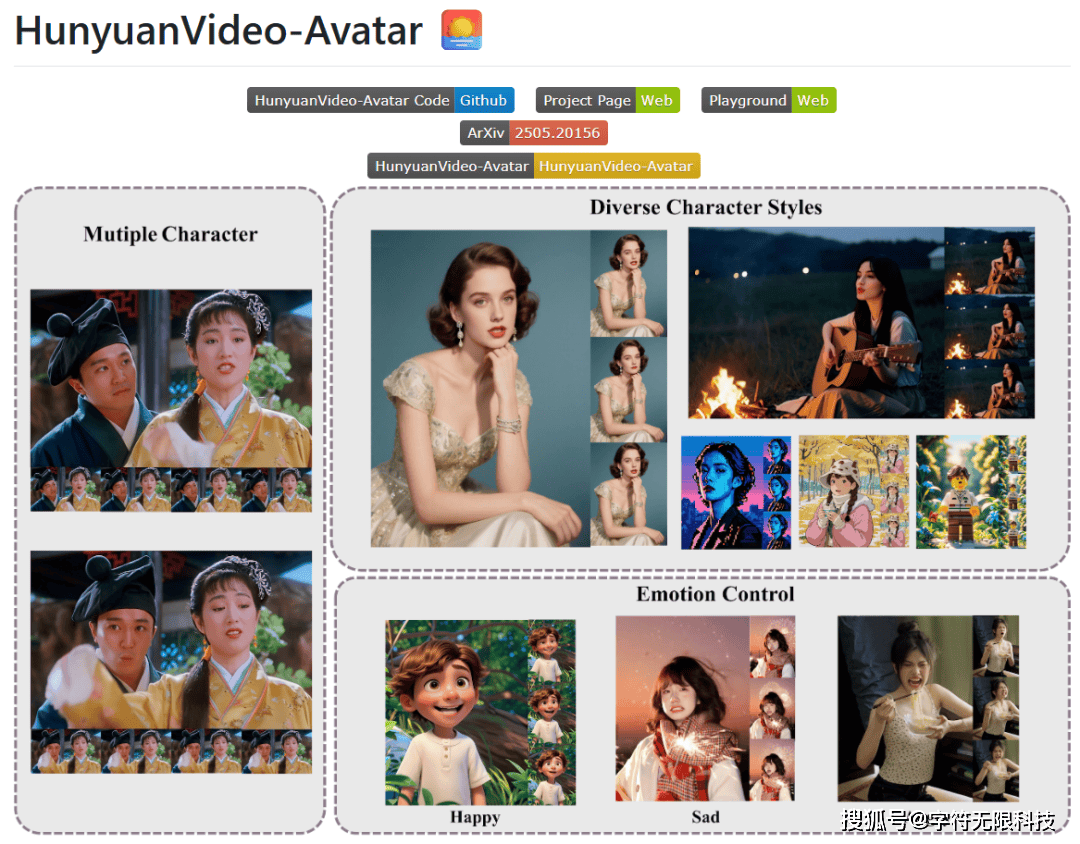Select the cartoon boy Happy image
This screenshot has width=1080, height=844.
480,712
